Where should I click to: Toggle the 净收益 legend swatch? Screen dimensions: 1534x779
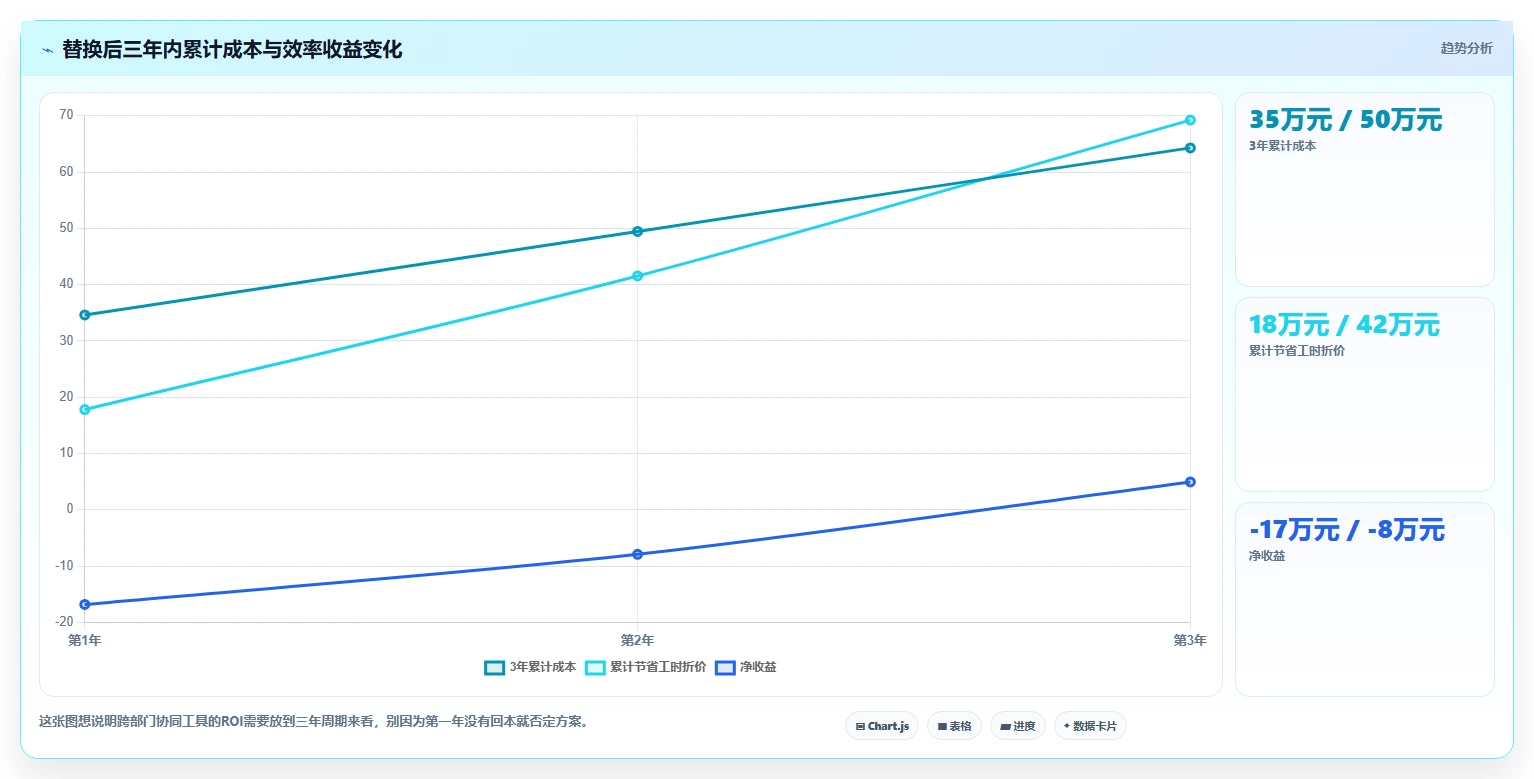click(x=725, y=667)
